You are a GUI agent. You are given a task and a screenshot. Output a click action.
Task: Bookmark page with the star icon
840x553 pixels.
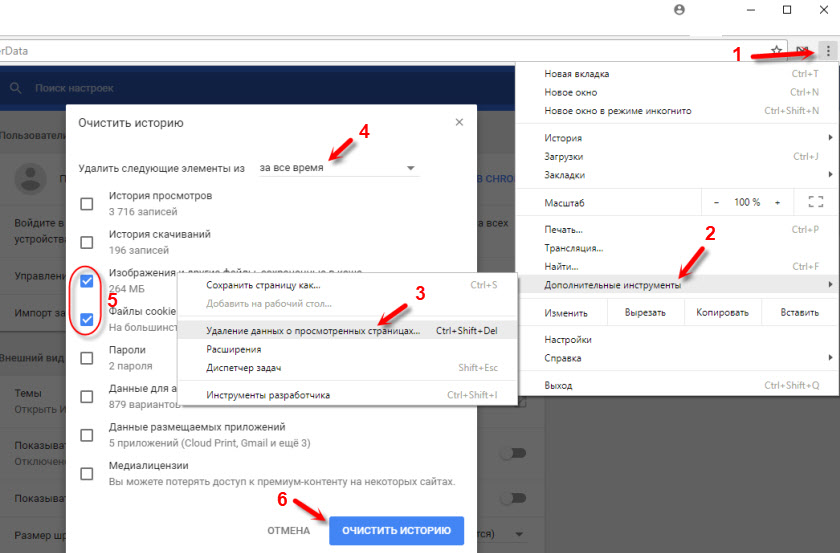point(776,50)
